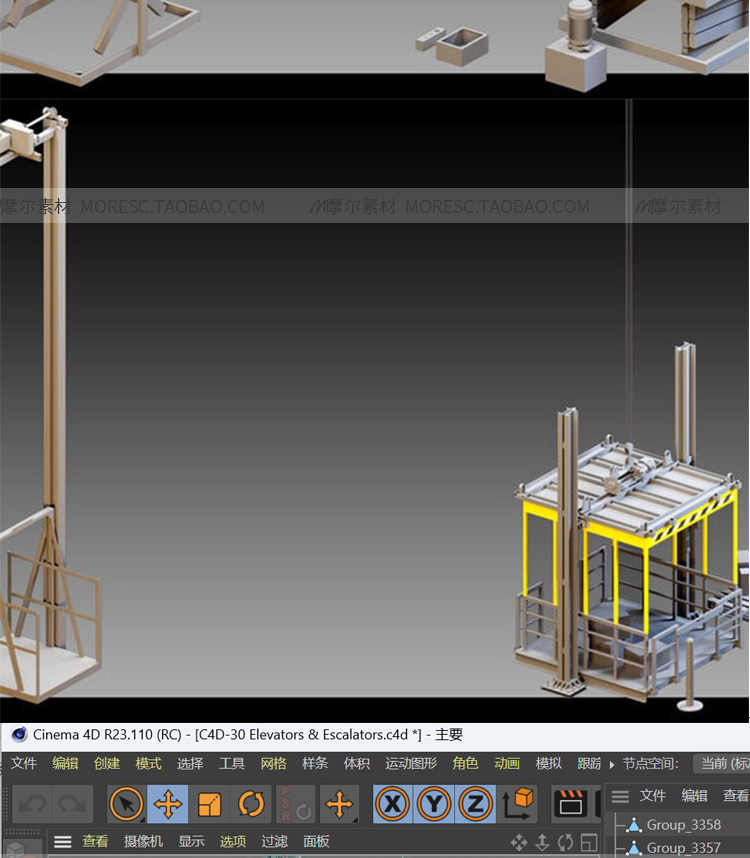Viewport: 750px width, 858px height.
Task: Open the render clapperboard icon
Action: [571, 804]
